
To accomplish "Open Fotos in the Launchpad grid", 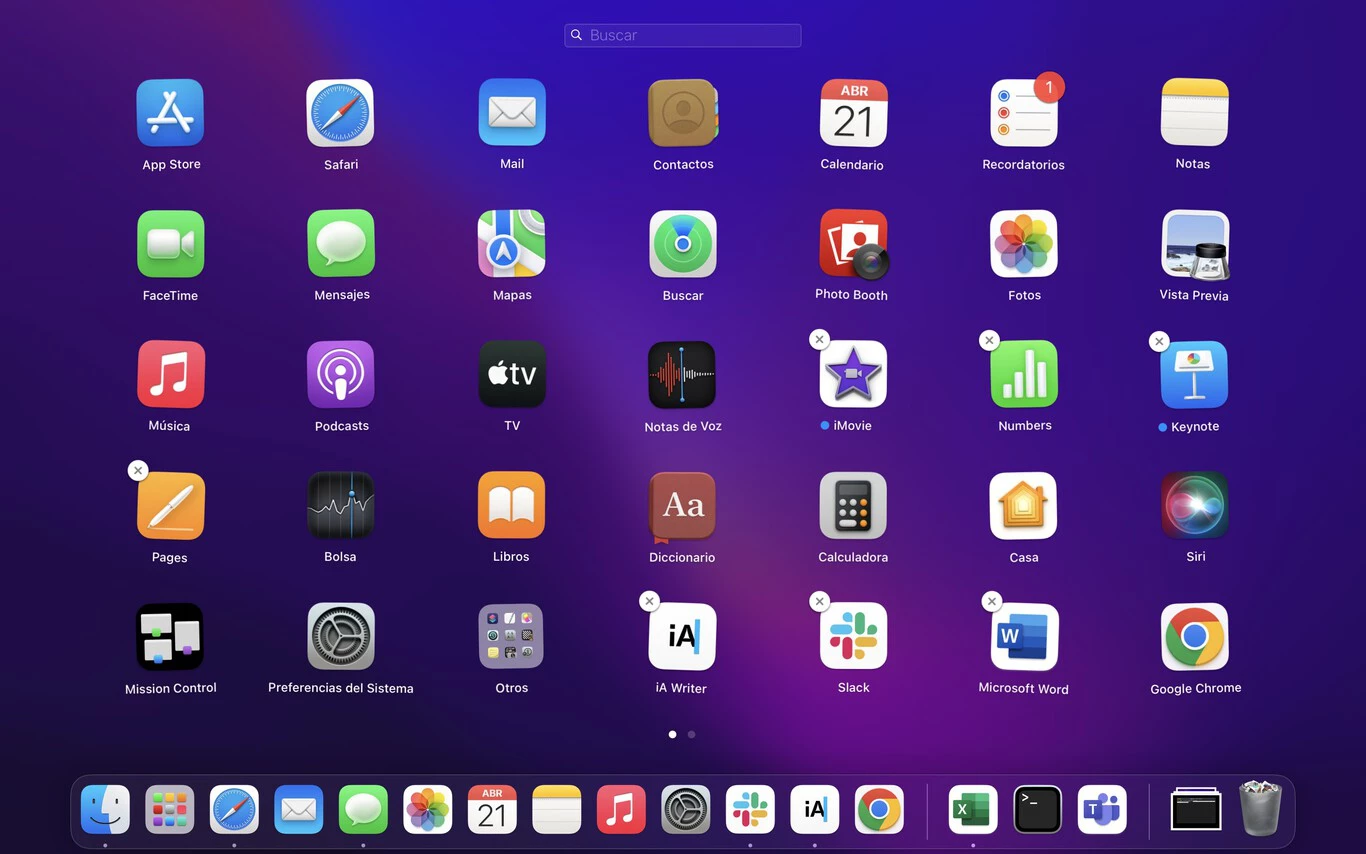I will coord(1024,244).
